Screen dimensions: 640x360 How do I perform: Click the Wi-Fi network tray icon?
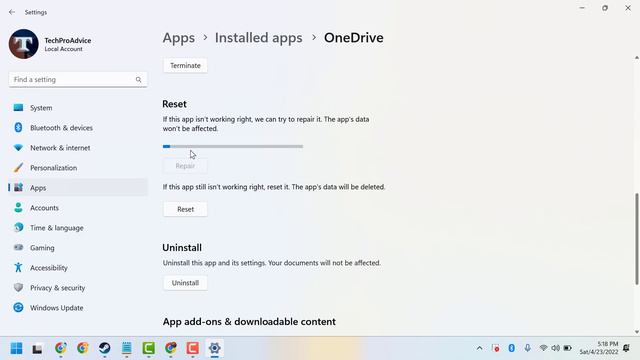click(543, 348)
